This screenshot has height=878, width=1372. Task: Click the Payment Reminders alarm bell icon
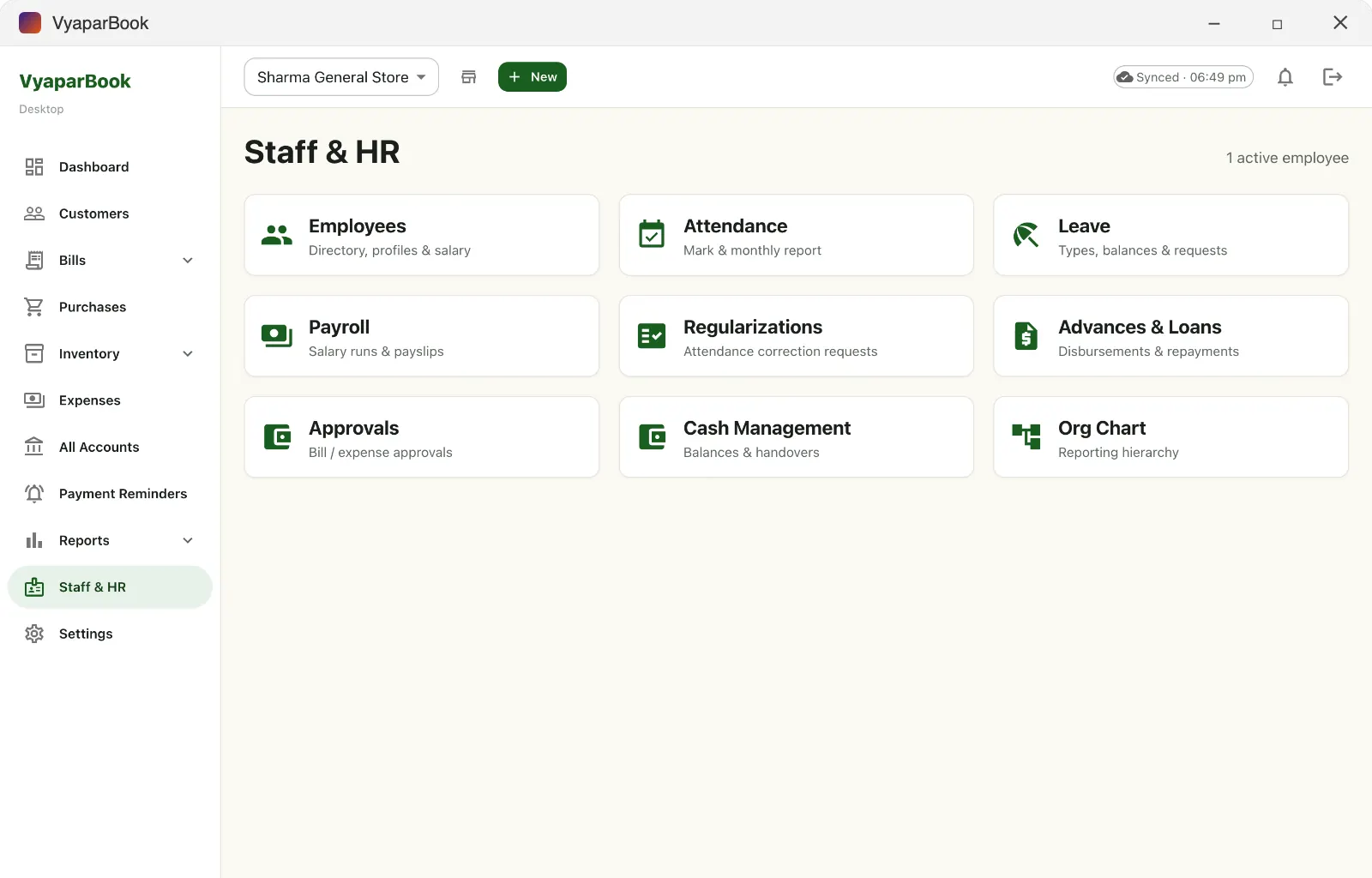tap(34, 494)
